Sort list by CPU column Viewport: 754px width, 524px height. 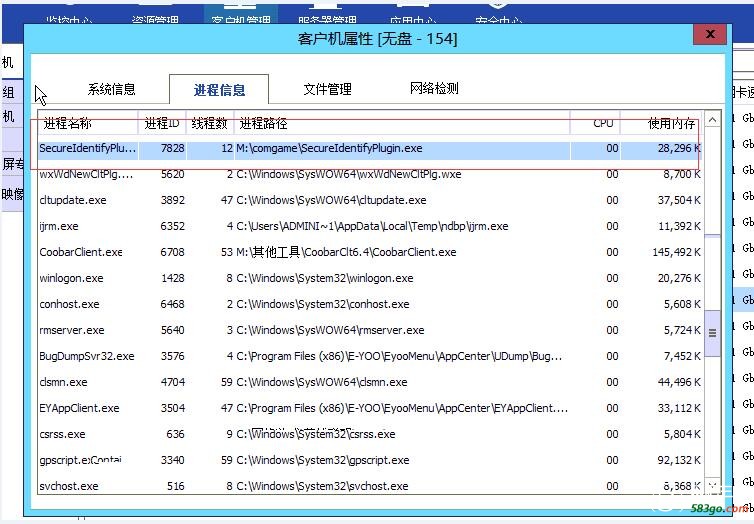tap(602, 123)
